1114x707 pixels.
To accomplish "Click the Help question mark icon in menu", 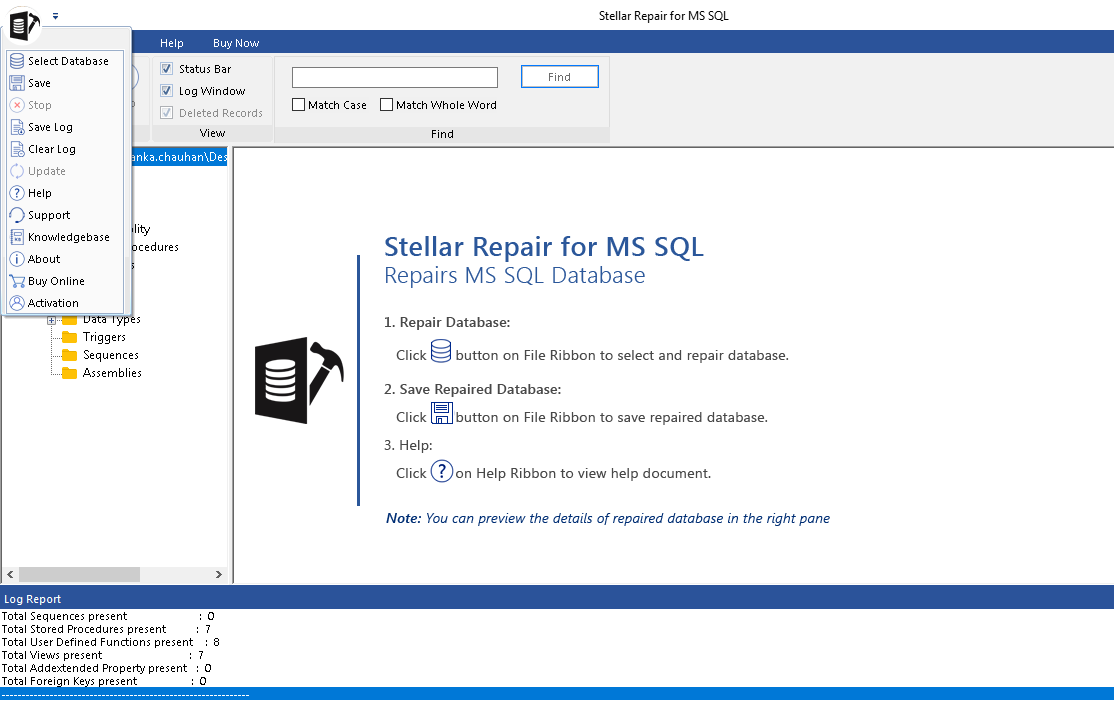I will coord(17,193).
